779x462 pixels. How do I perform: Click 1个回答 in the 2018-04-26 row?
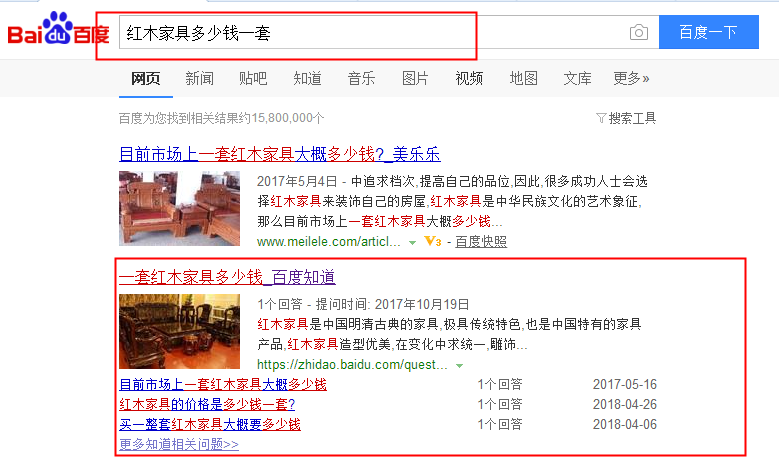pos(500,404)
